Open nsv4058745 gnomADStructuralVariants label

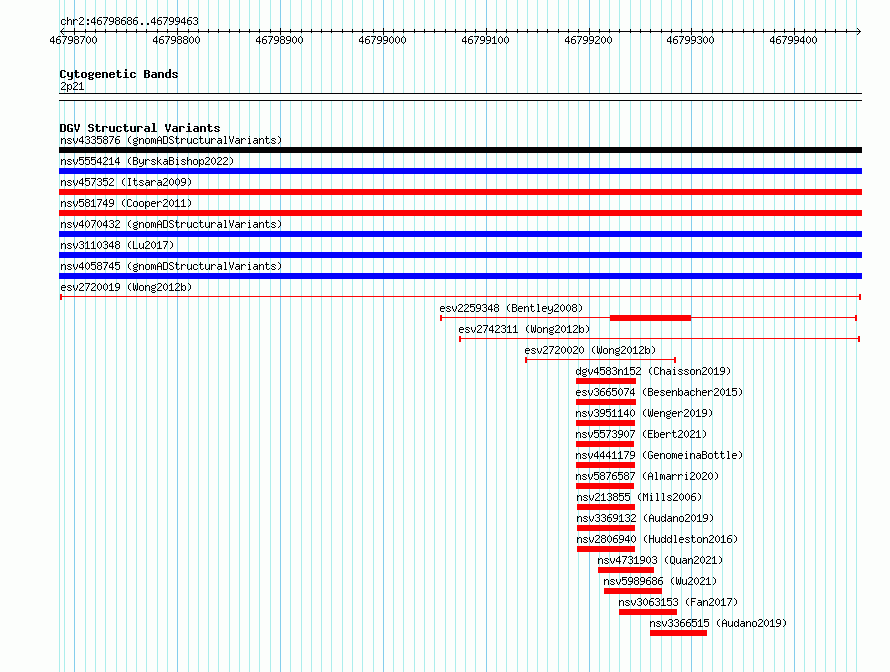(171, 266)
